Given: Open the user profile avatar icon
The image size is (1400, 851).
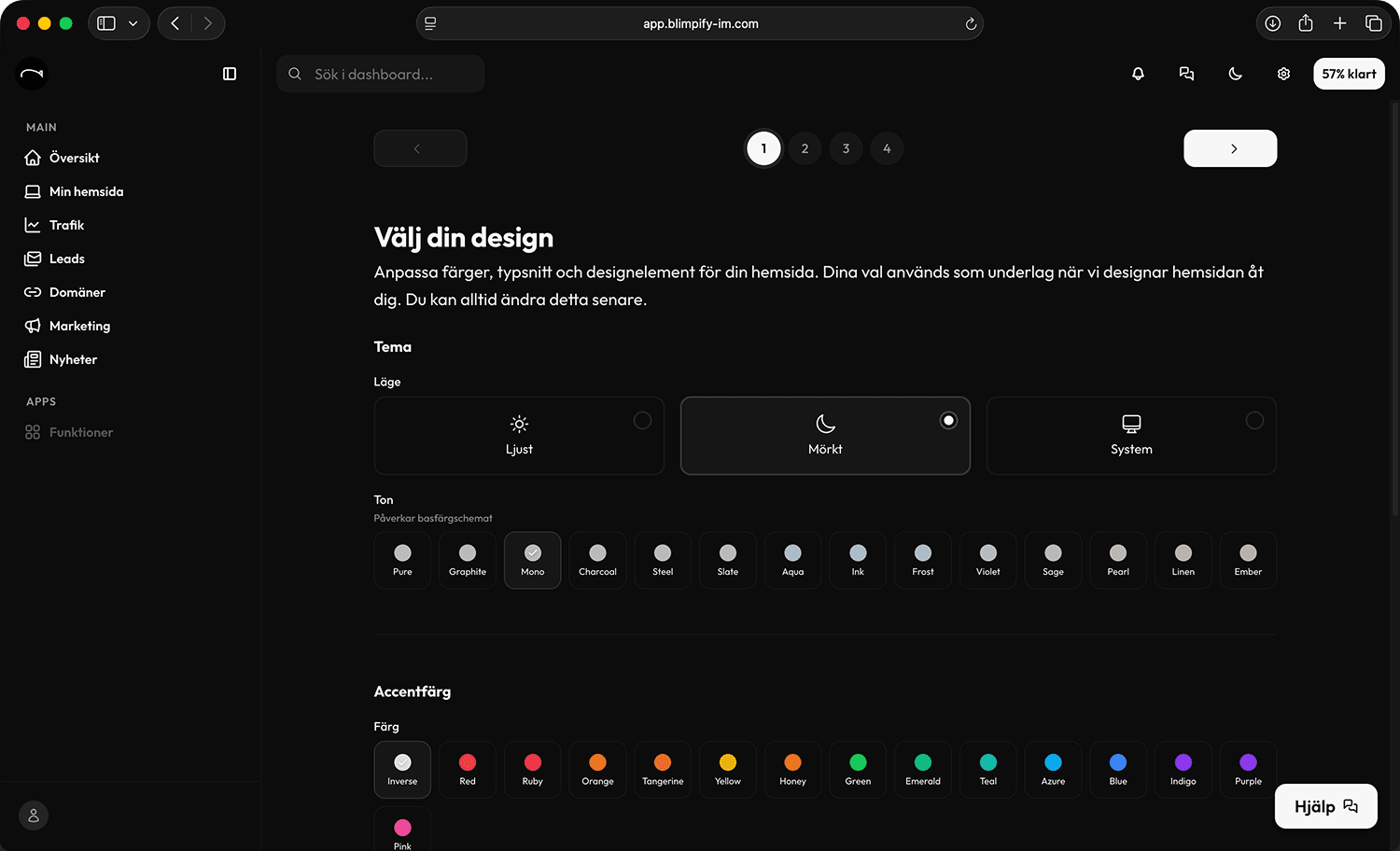Looking at the screenshot, I should click(x=34, y=816).
